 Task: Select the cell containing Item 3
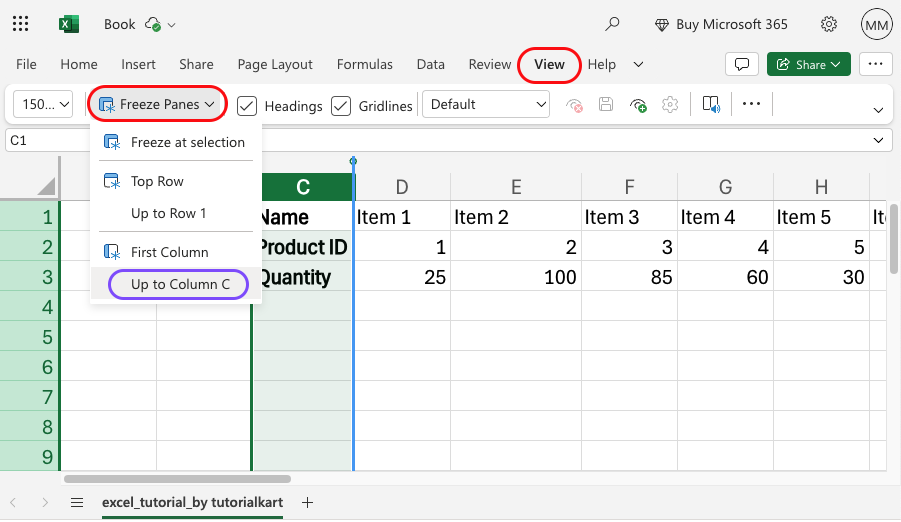coord(630,217)
